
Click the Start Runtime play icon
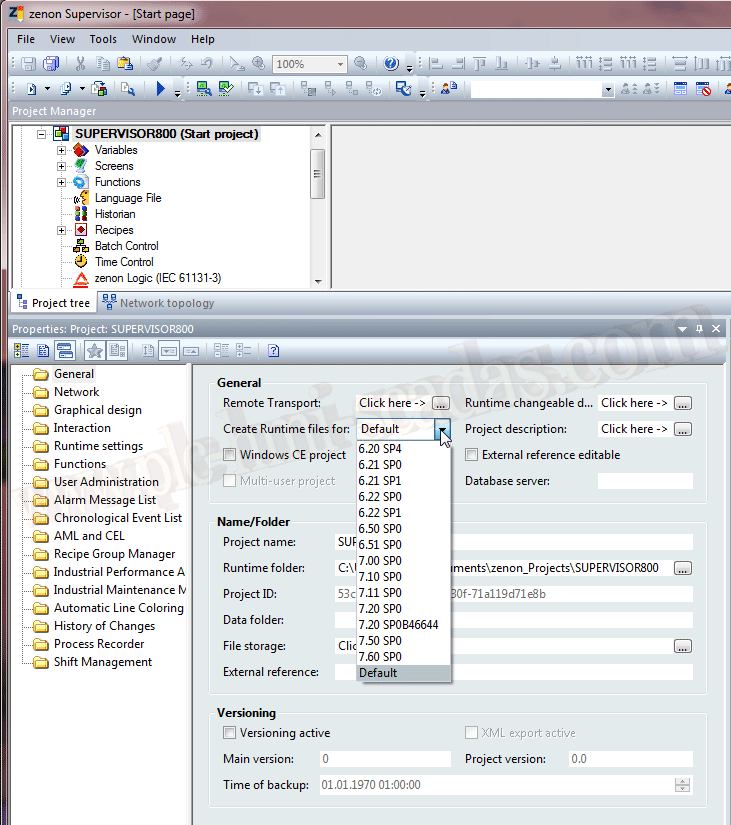coord(161,89)
